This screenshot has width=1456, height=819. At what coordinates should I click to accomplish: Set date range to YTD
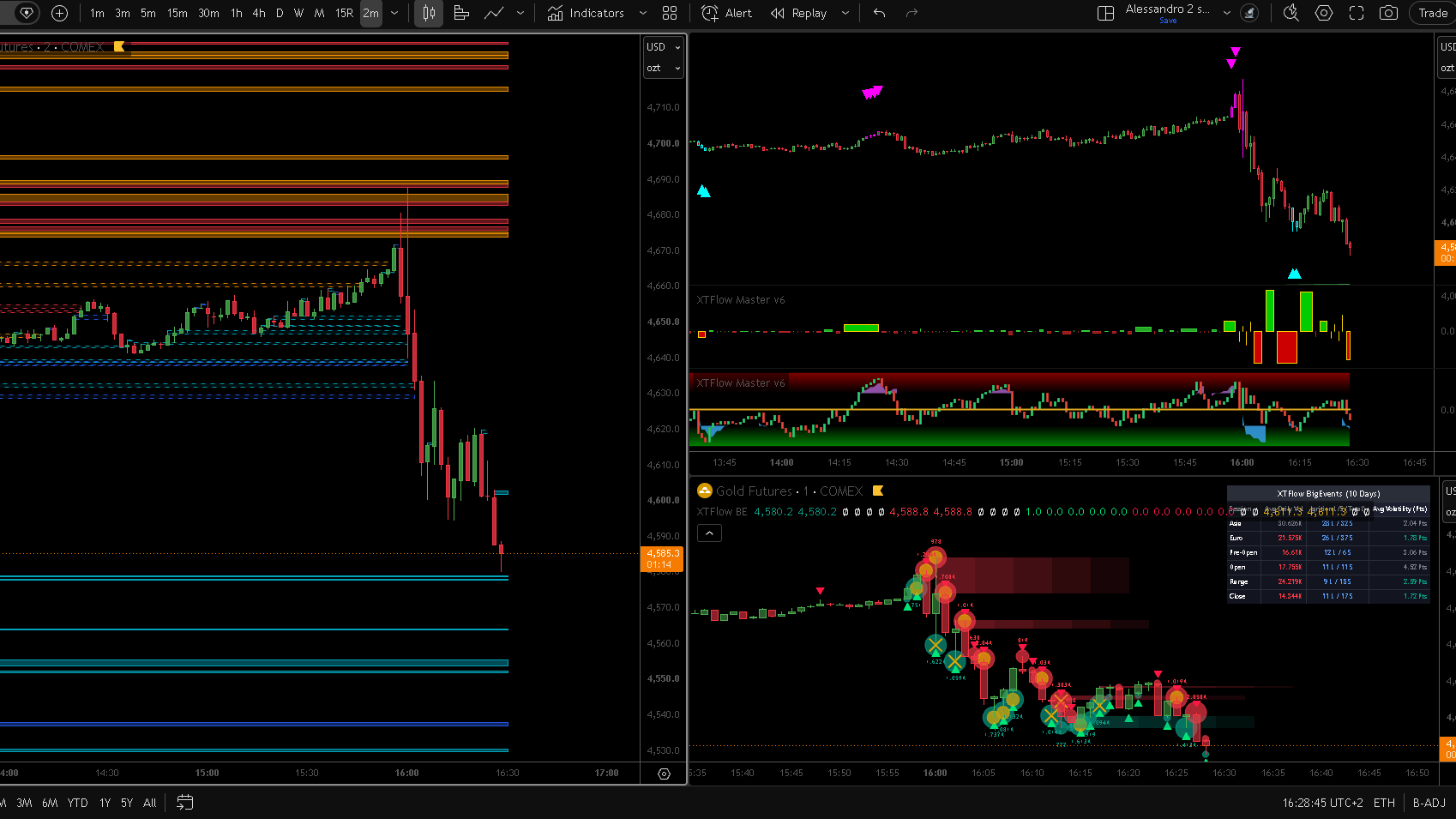click(78, 803)
